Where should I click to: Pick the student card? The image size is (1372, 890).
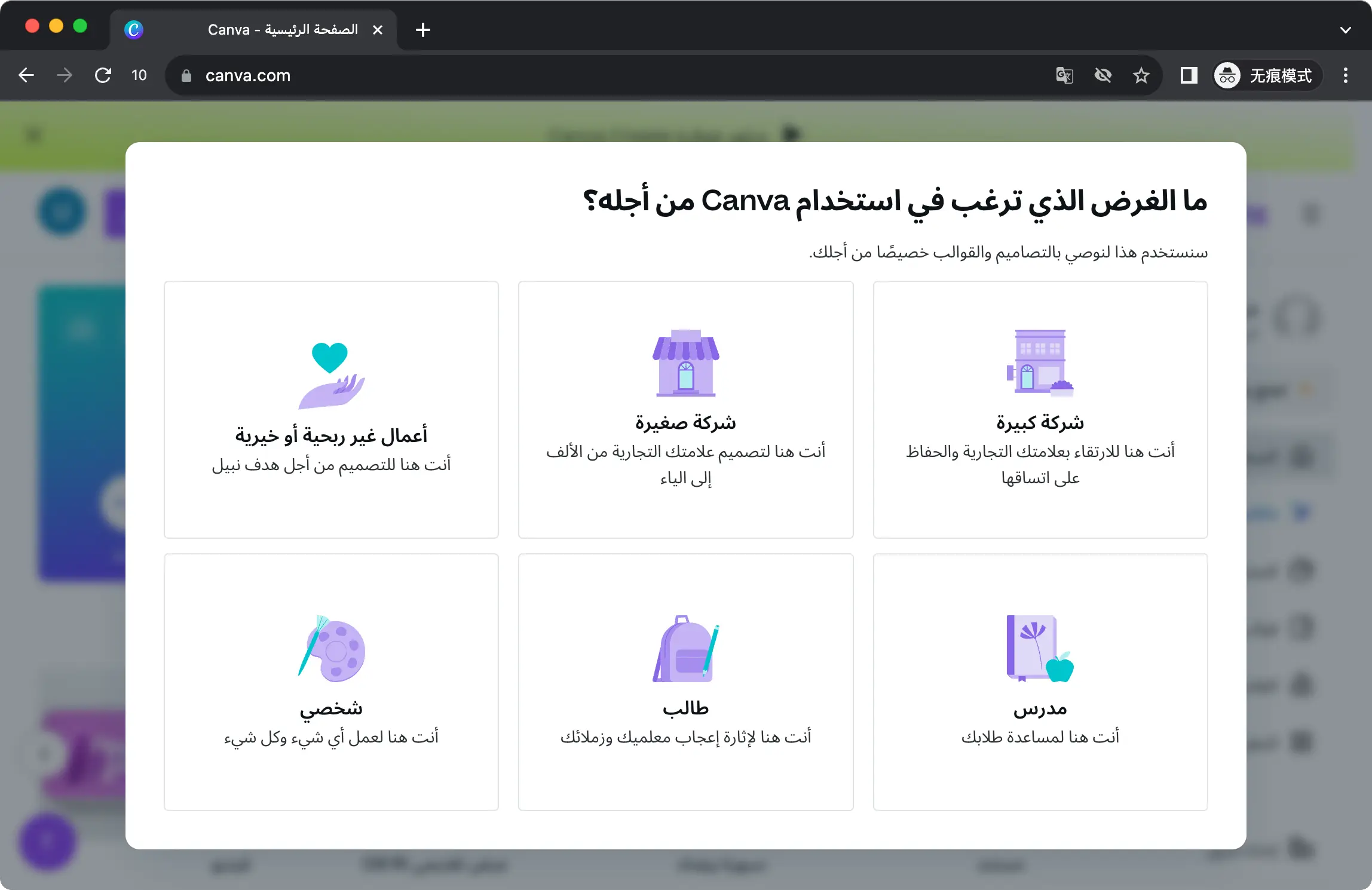coord(685,682)
